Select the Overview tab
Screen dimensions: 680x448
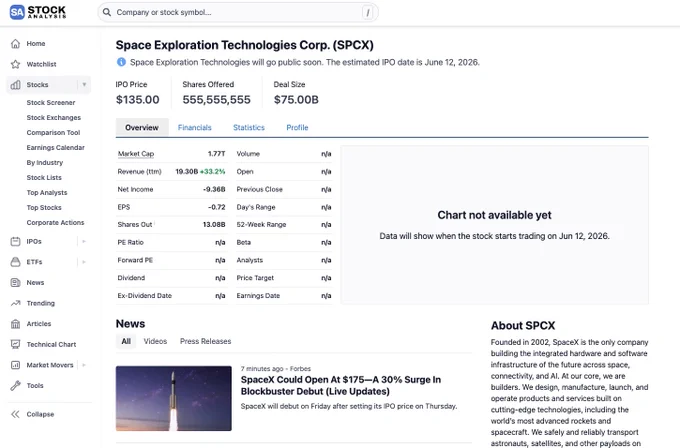[142, 128]
